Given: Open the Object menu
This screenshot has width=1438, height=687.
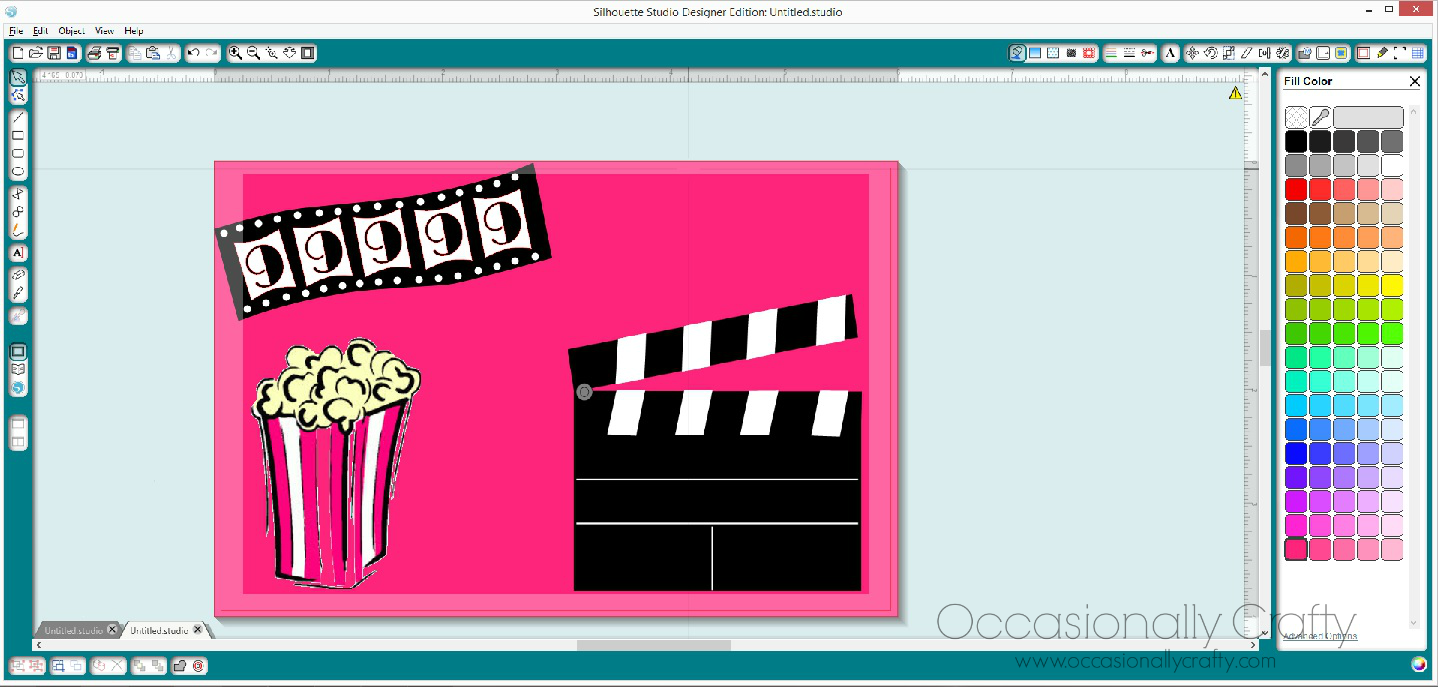Looking at the screenshot, I should click(x=71, y=31).
